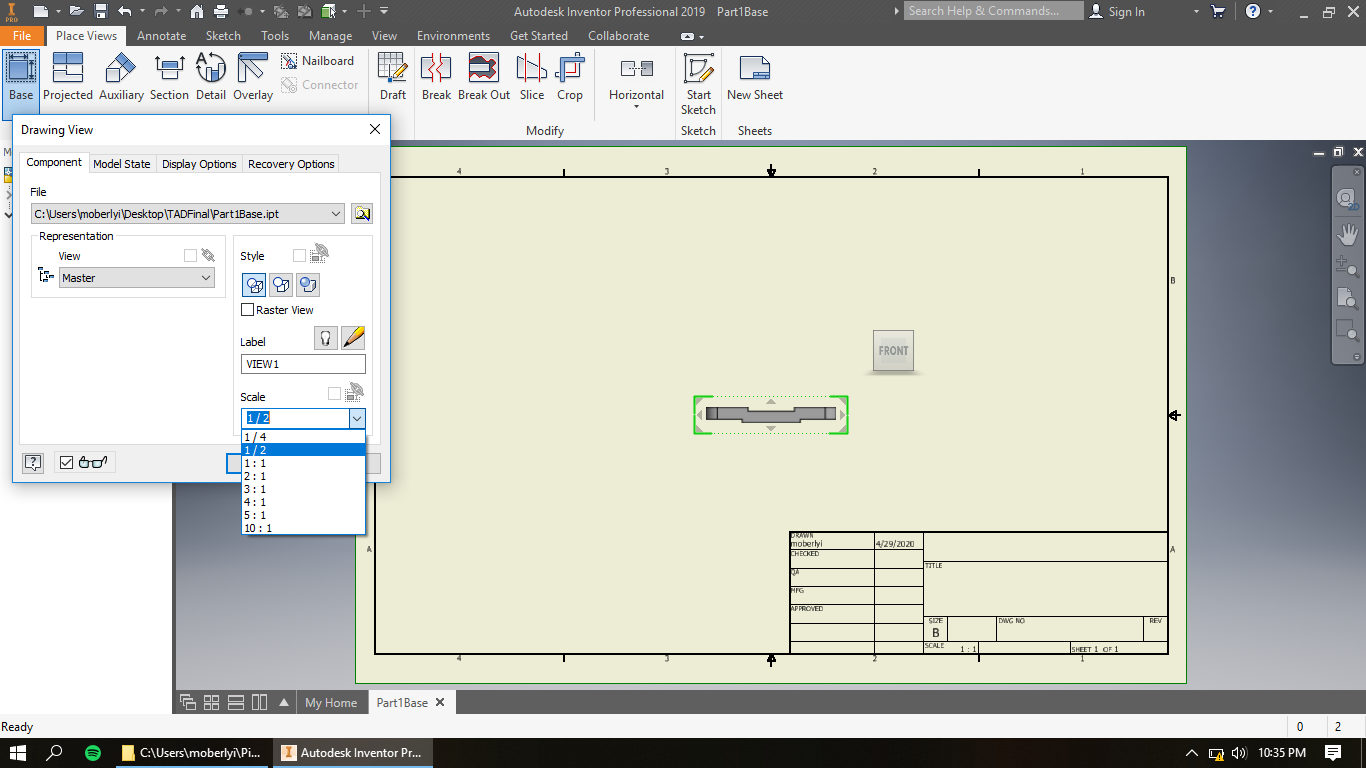
Task: Create a Draft view
Action: pos(393,77)
